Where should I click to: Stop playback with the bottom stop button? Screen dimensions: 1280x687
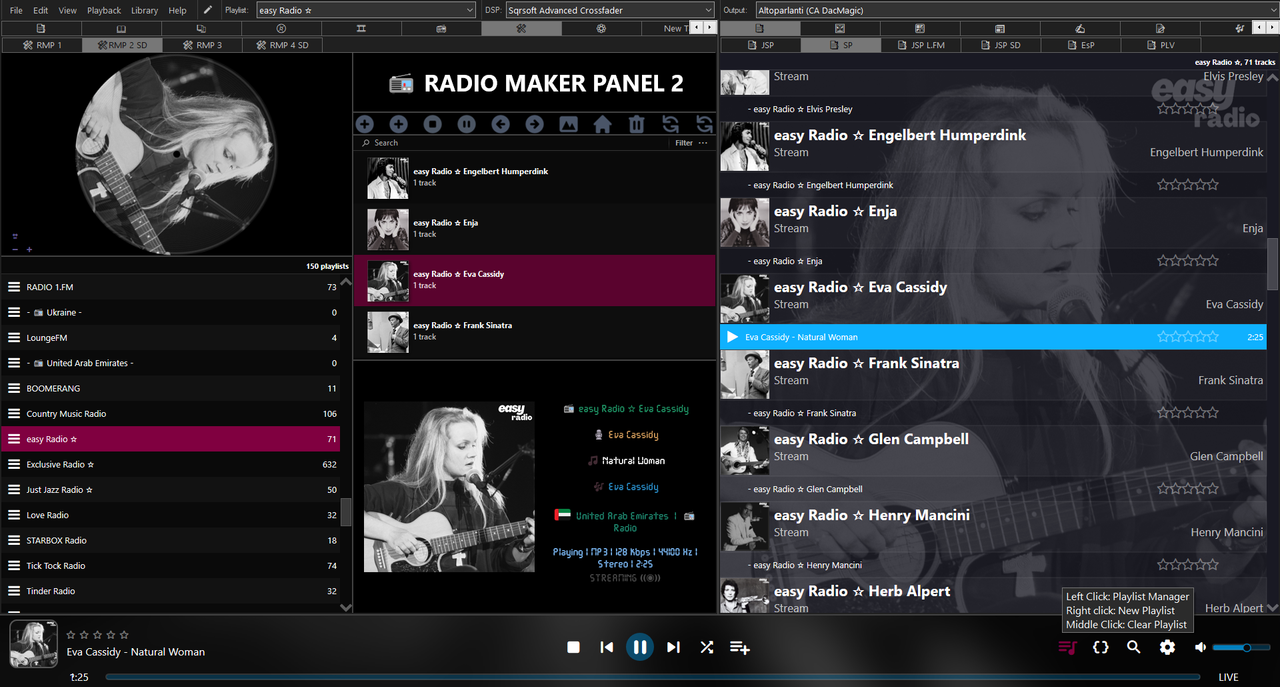pyautogui.click(x=573, y=647)
